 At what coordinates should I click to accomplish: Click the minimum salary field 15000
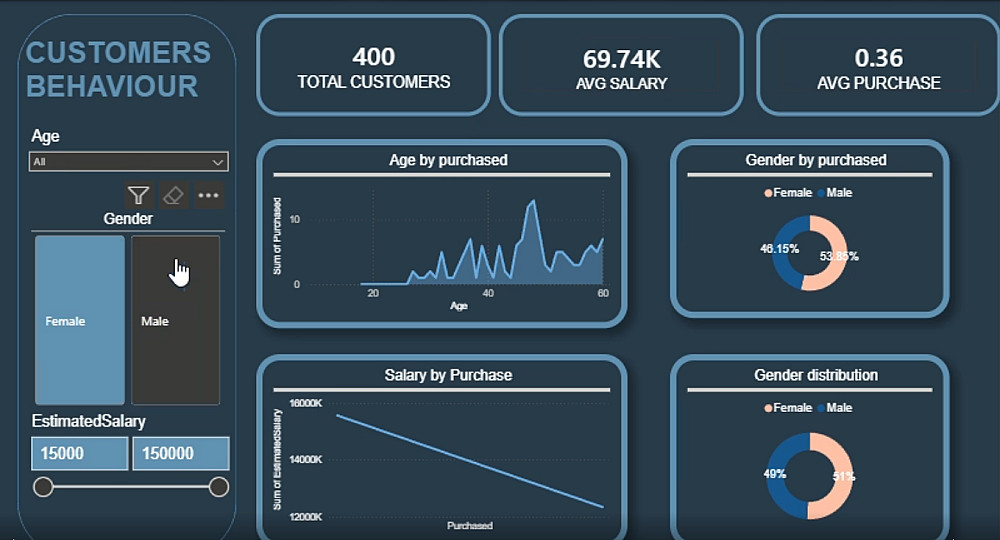tap(80, 453)
